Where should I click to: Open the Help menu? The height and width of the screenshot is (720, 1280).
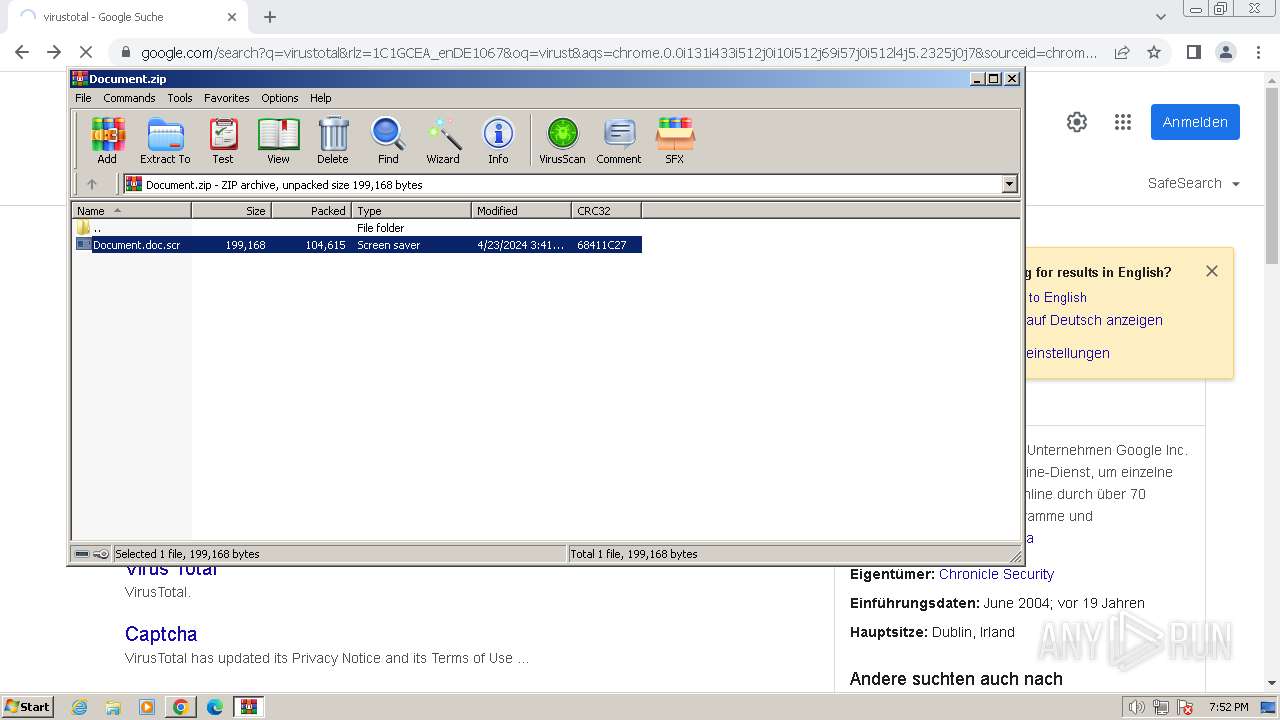320,98
